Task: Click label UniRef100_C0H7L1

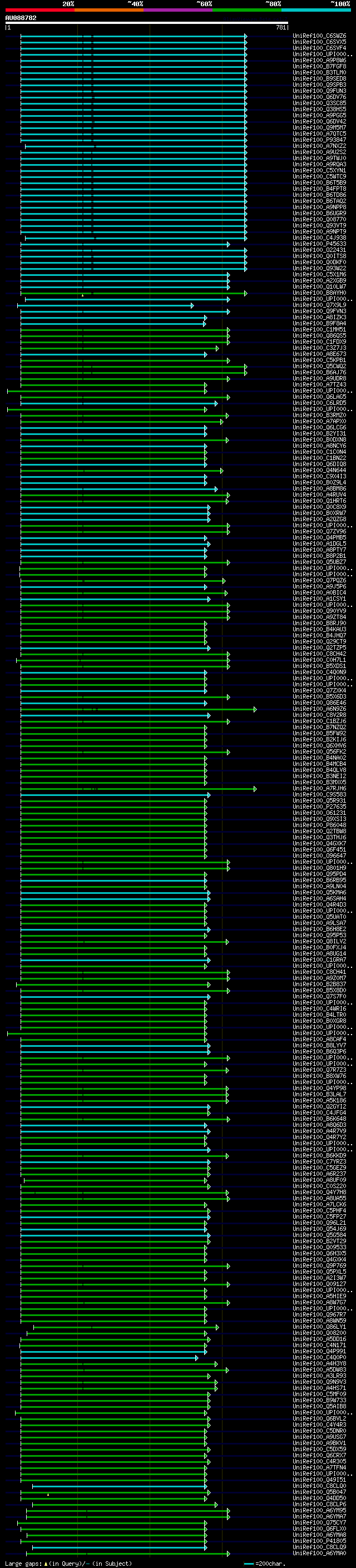Action: 319,660
